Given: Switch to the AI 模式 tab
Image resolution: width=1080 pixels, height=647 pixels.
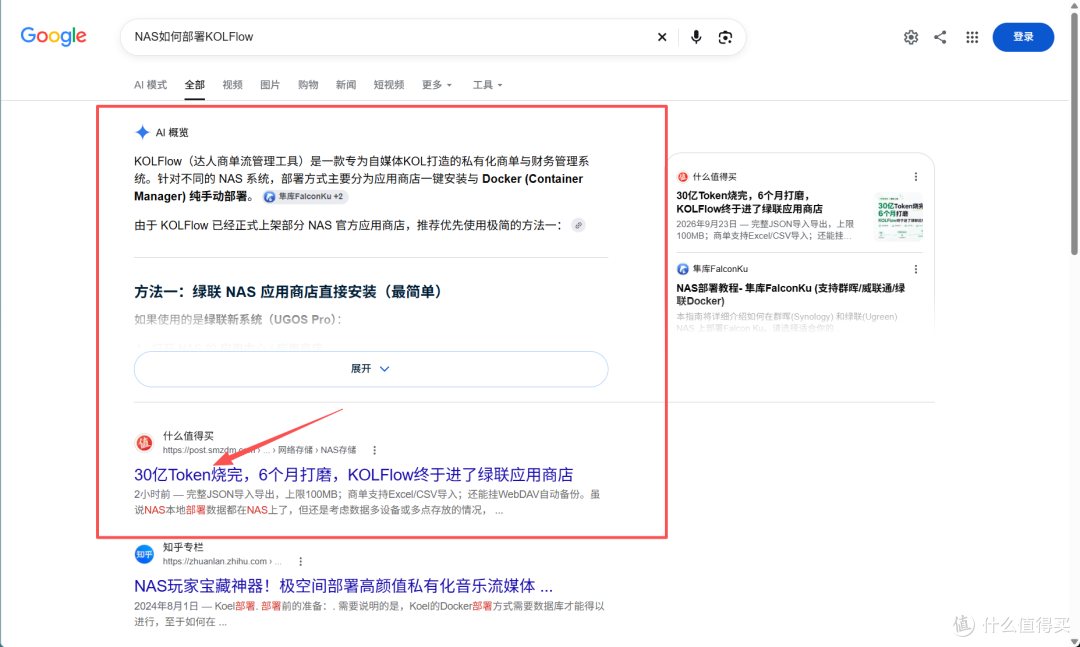Looking at the screenshot, I should point(150,85).
